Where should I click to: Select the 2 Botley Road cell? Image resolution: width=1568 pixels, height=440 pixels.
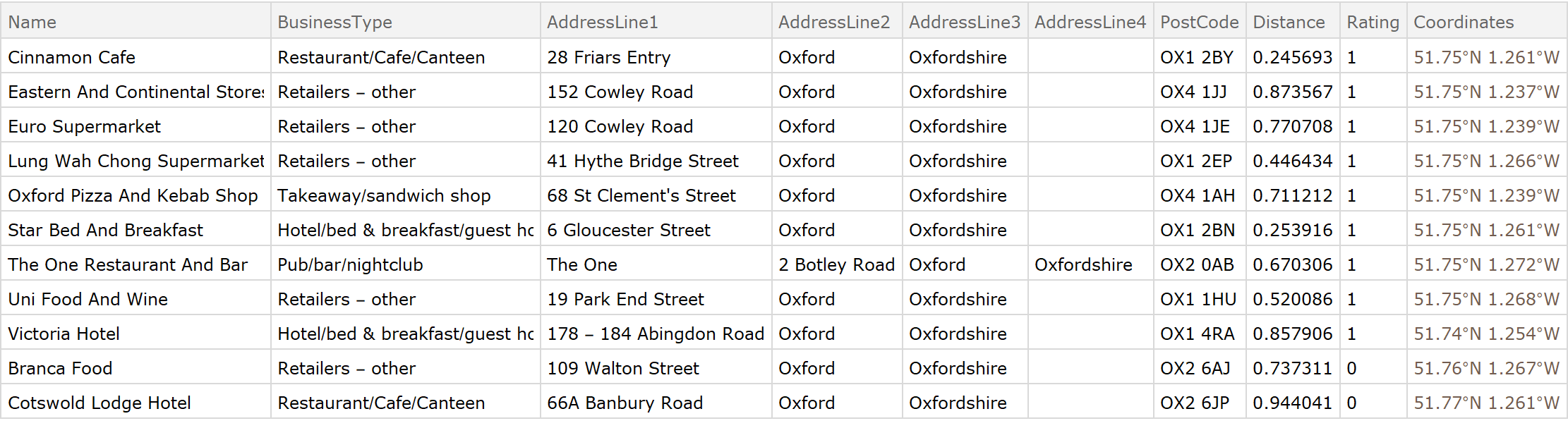click(836, 264)
